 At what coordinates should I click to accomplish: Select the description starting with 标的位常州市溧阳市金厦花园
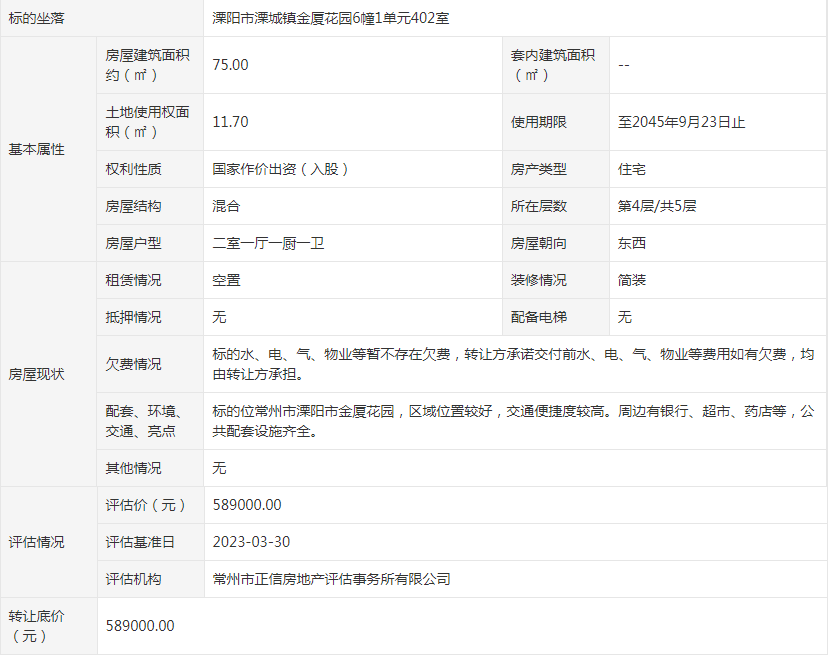pyautogui.click(x=513, y=421)
